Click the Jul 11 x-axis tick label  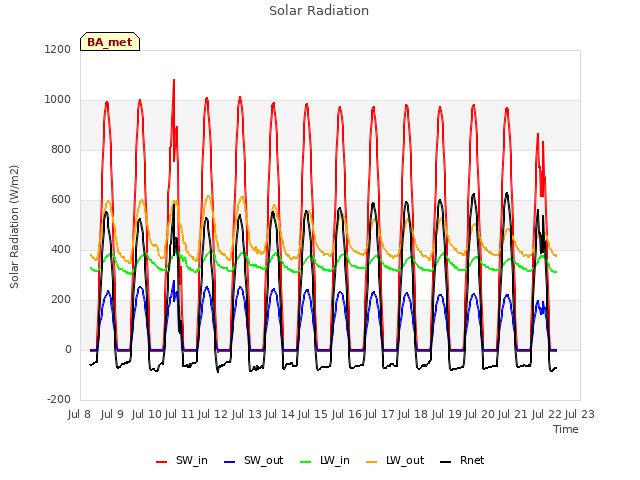coord(179,414)
